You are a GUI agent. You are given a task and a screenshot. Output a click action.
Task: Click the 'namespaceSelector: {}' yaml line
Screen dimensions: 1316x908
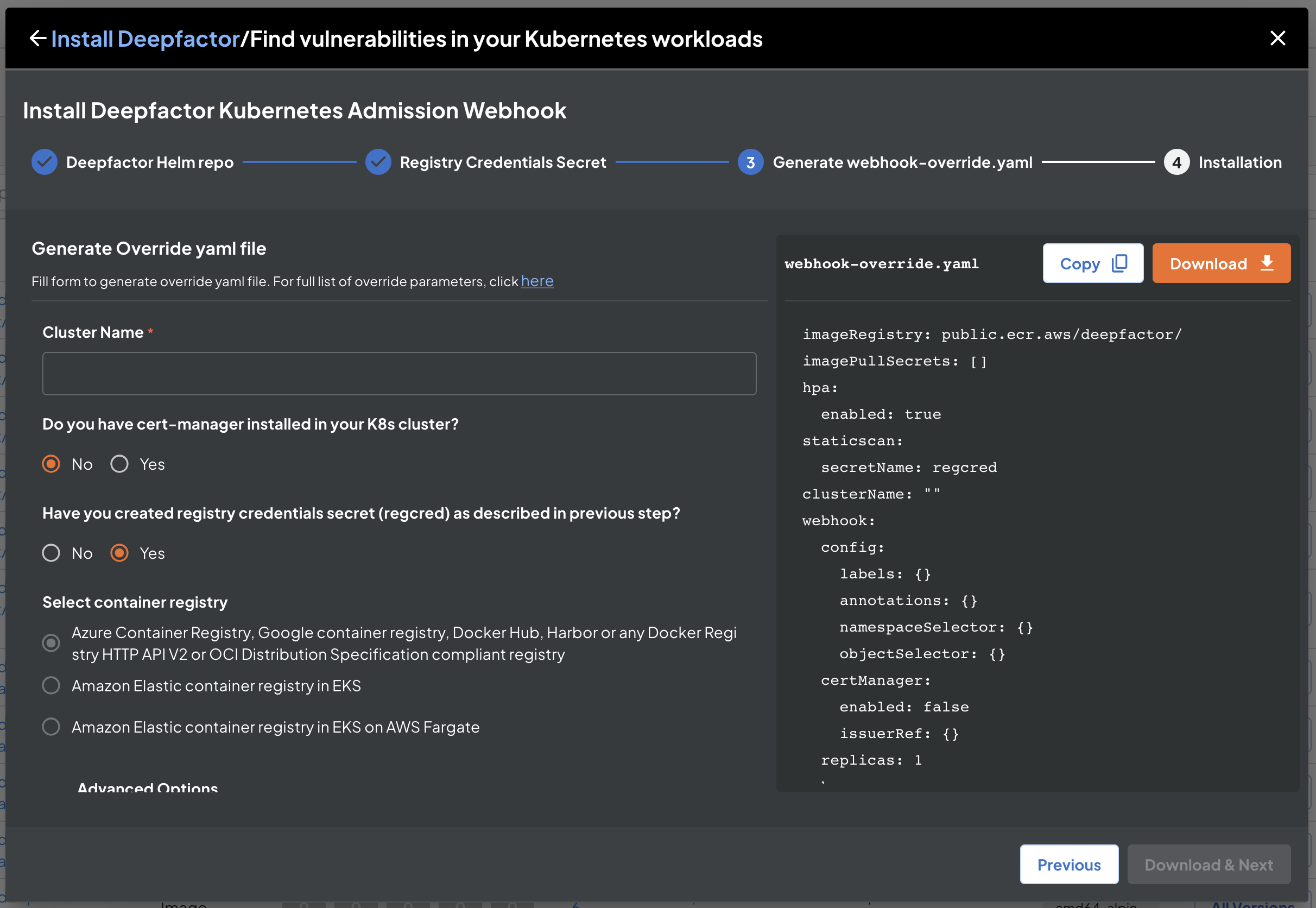tap(936, 627)
